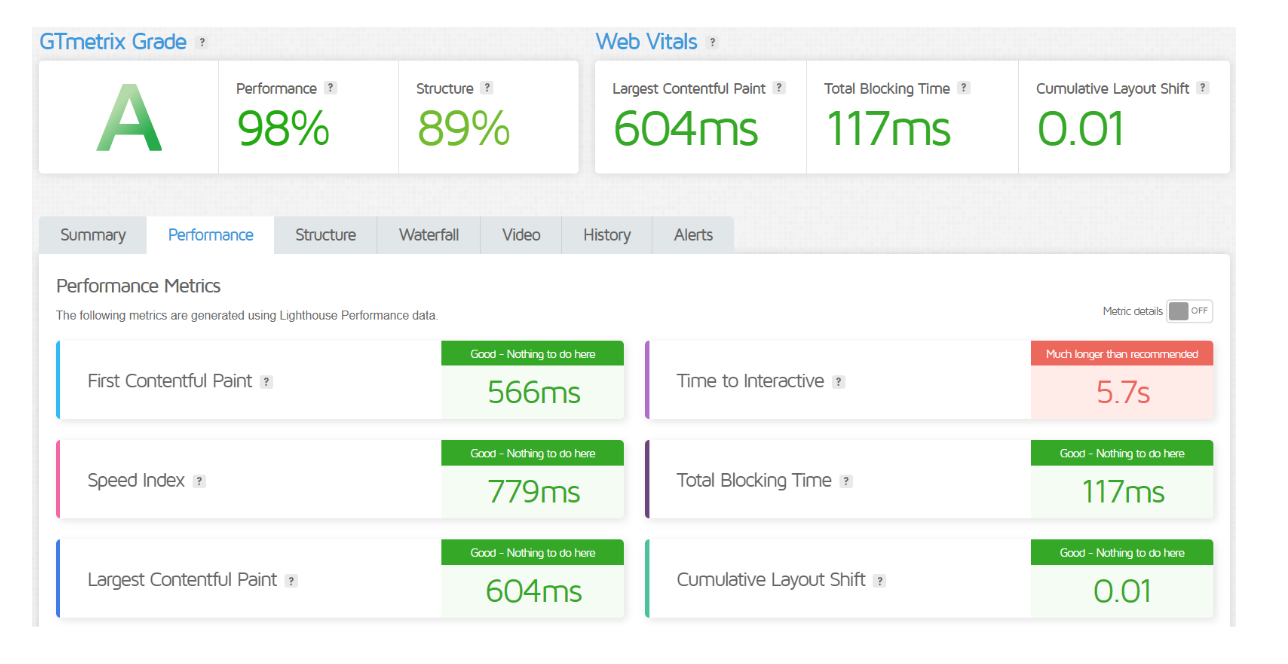Viewport: 1288px width, 664px height.
Task: Open the Web Vitals help tooltip
Action: coord(712,42)
